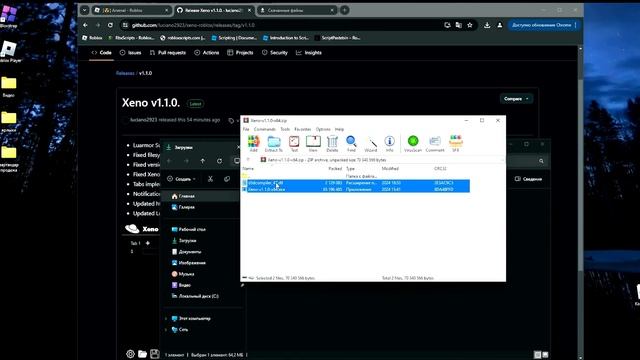The image size is (640, 360).
Task: Click the Modified column header in WinRAR
Action: 390,169
